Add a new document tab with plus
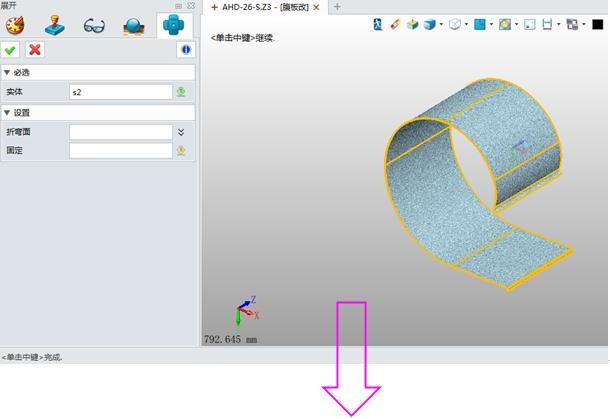 click(337, 7)
